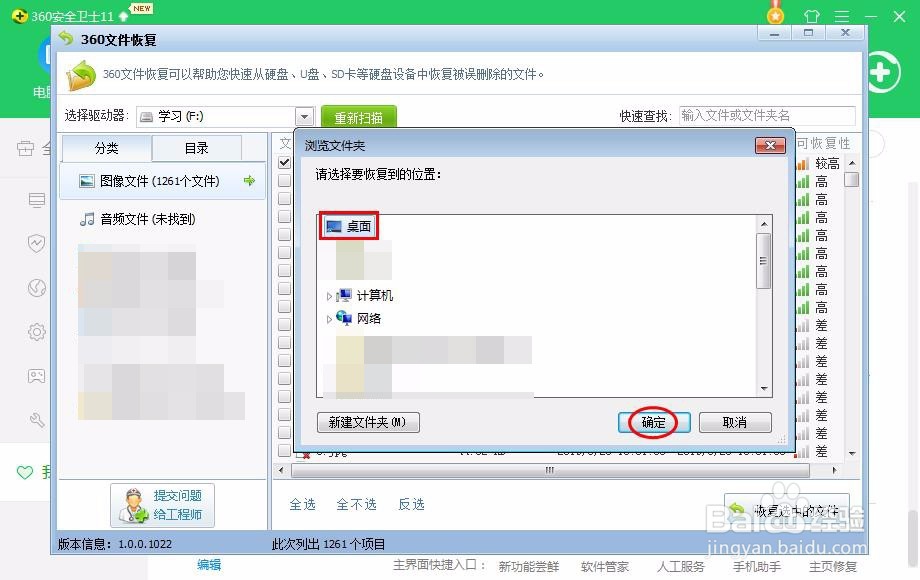Tick the checkbox in the third 高 row
920x580 pixels.
click(285, 216)
